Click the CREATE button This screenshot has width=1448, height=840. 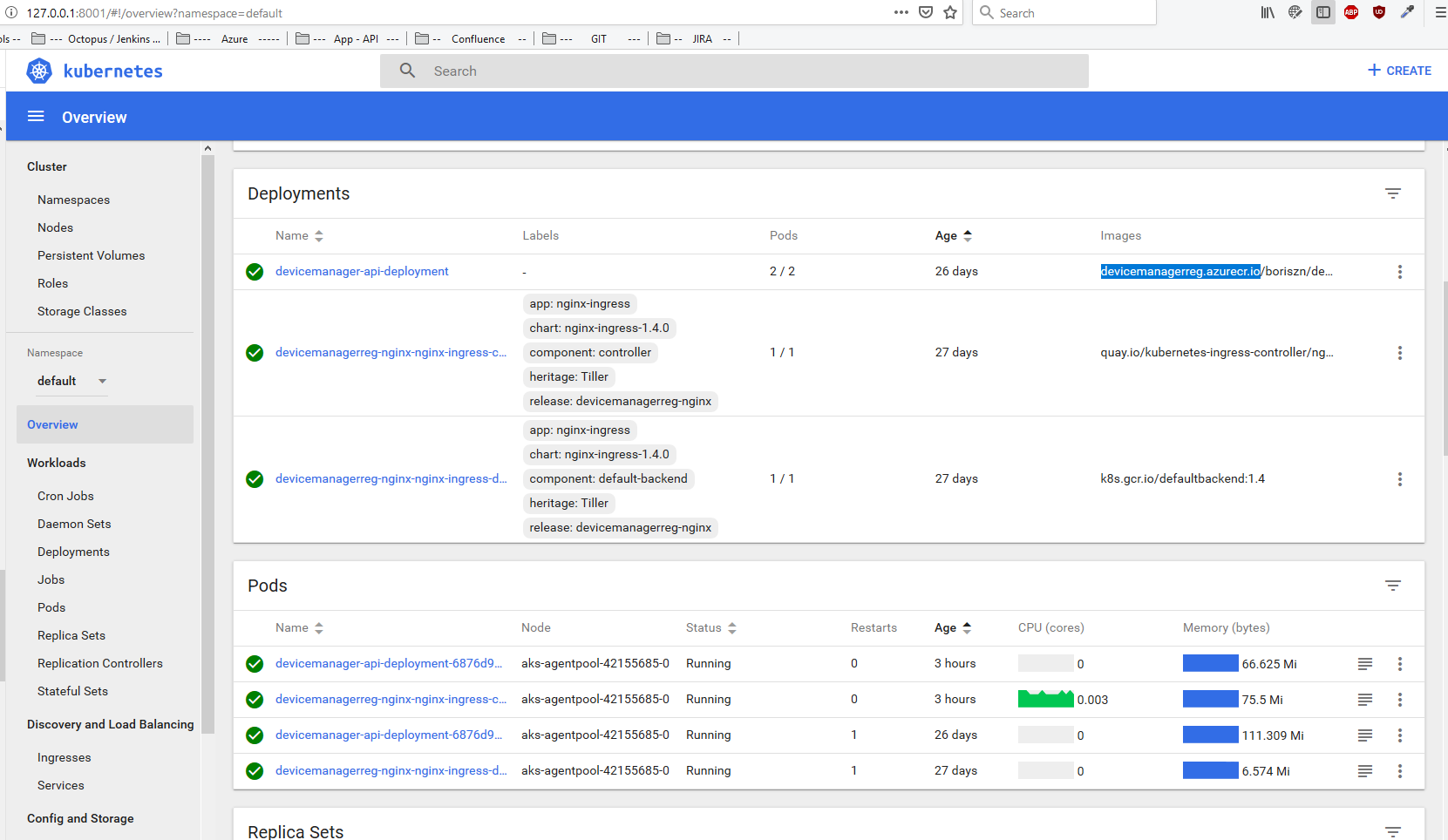[x=1399, y=71]
